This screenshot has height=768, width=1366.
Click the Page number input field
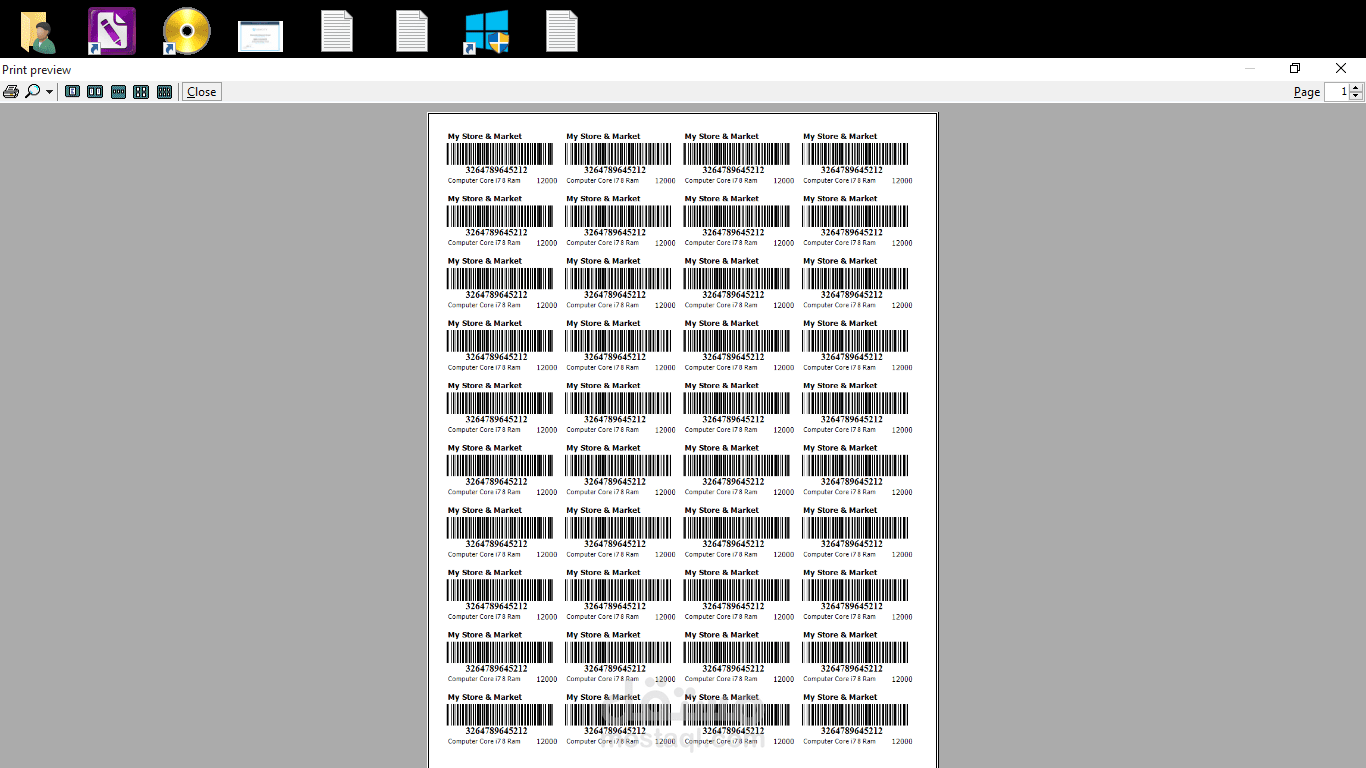pos(1337,92)
